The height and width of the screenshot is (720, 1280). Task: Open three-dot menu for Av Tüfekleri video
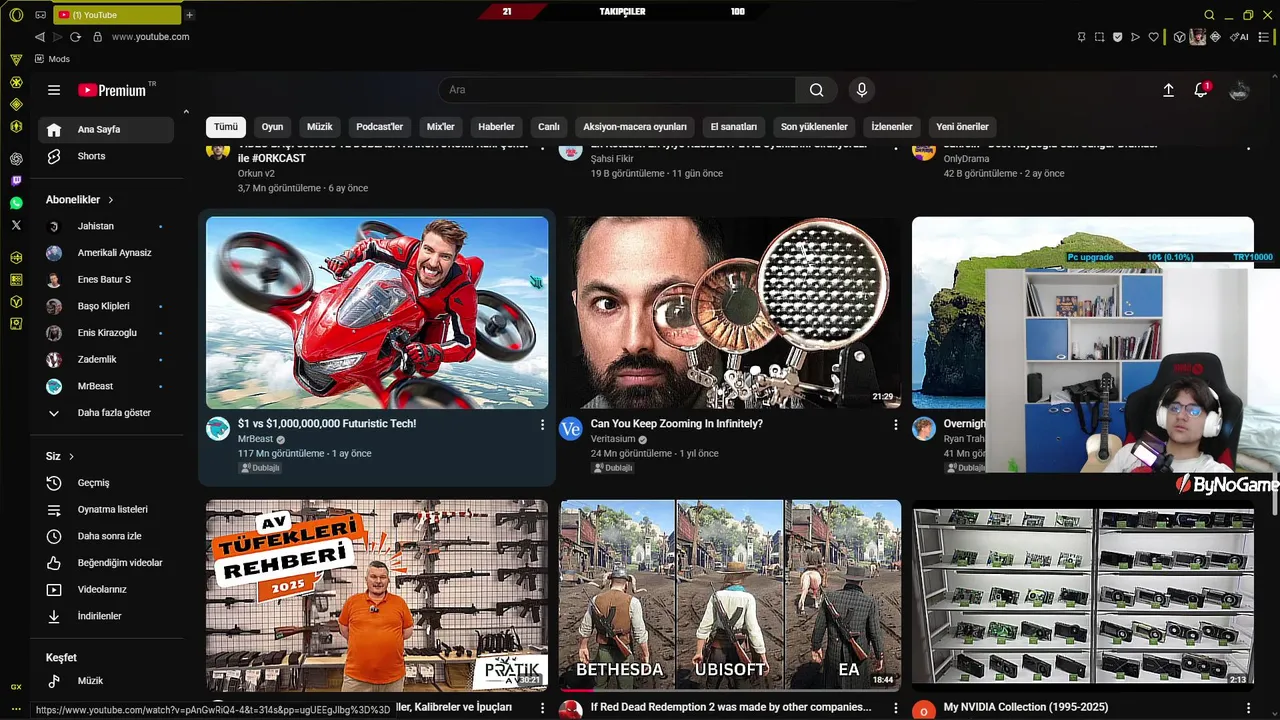tap(543, 708)
